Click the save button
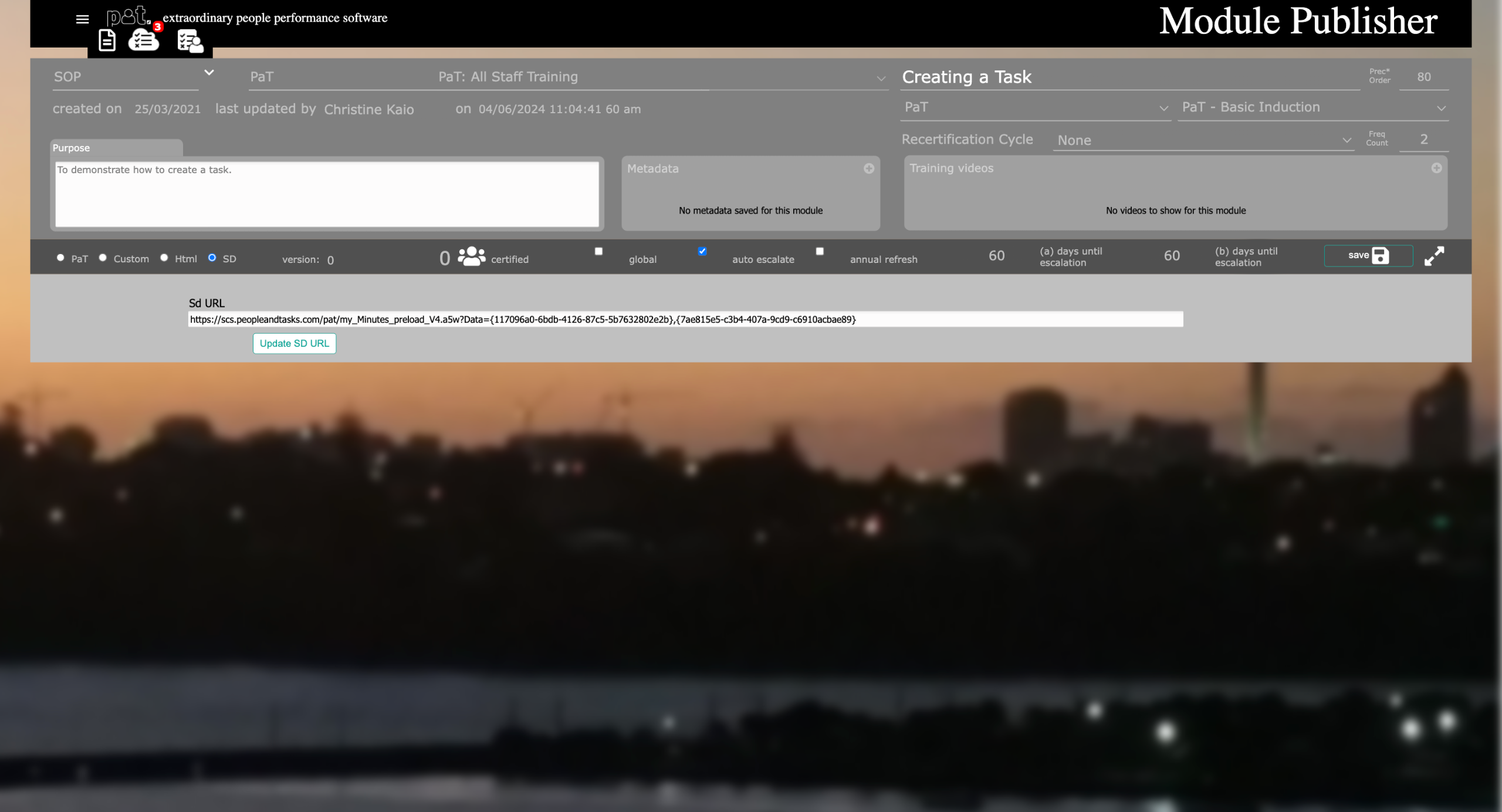 (x=1368, y=256)
